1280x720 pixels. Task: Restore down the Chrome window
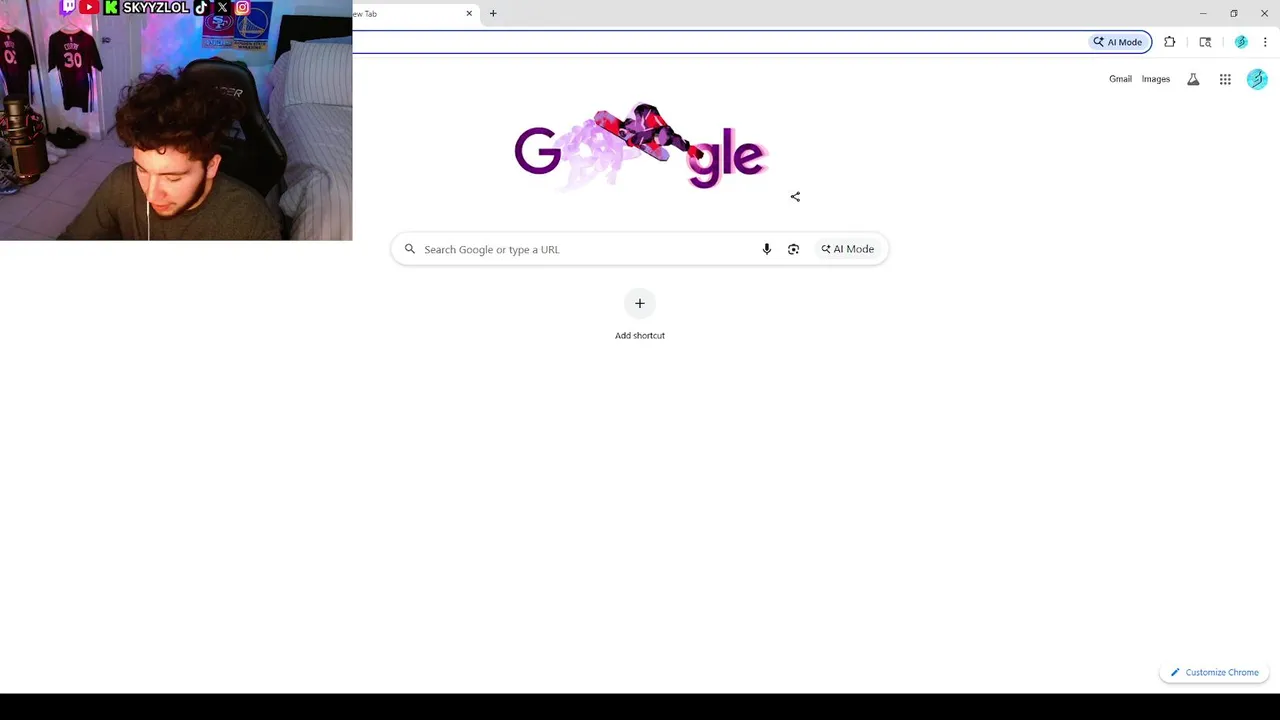[x=1234, y=14]
